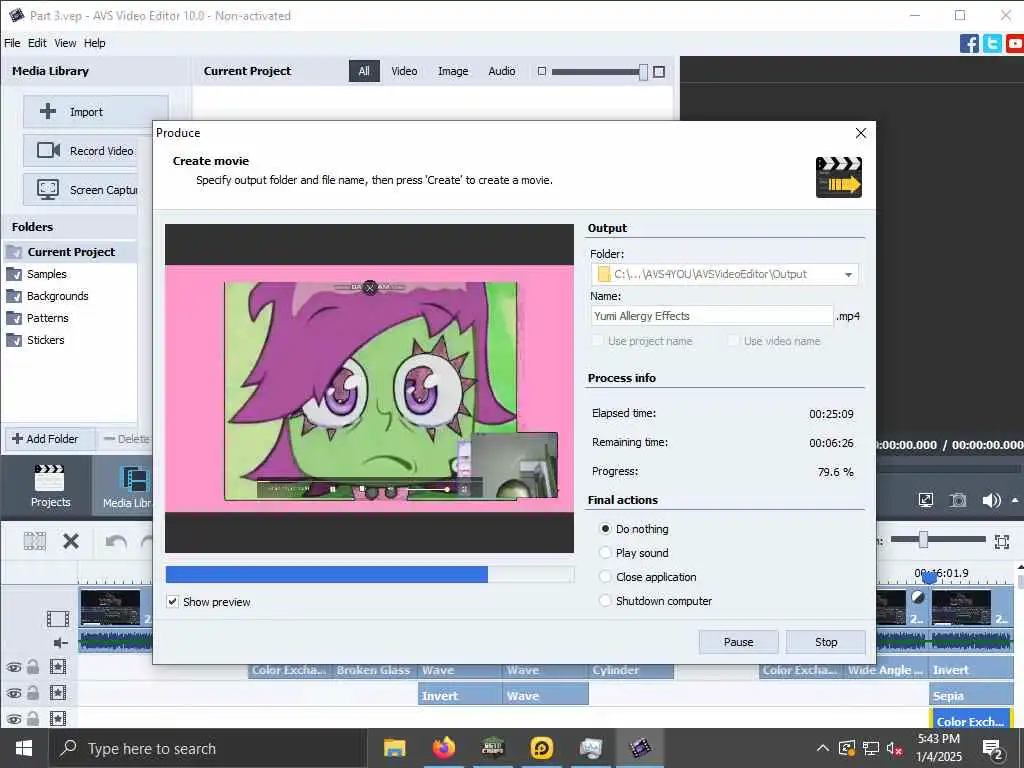Click the Screen Capture monitor icon
Image resolution: width=1024 pixels, height=768 pixels.
(48, 189)
